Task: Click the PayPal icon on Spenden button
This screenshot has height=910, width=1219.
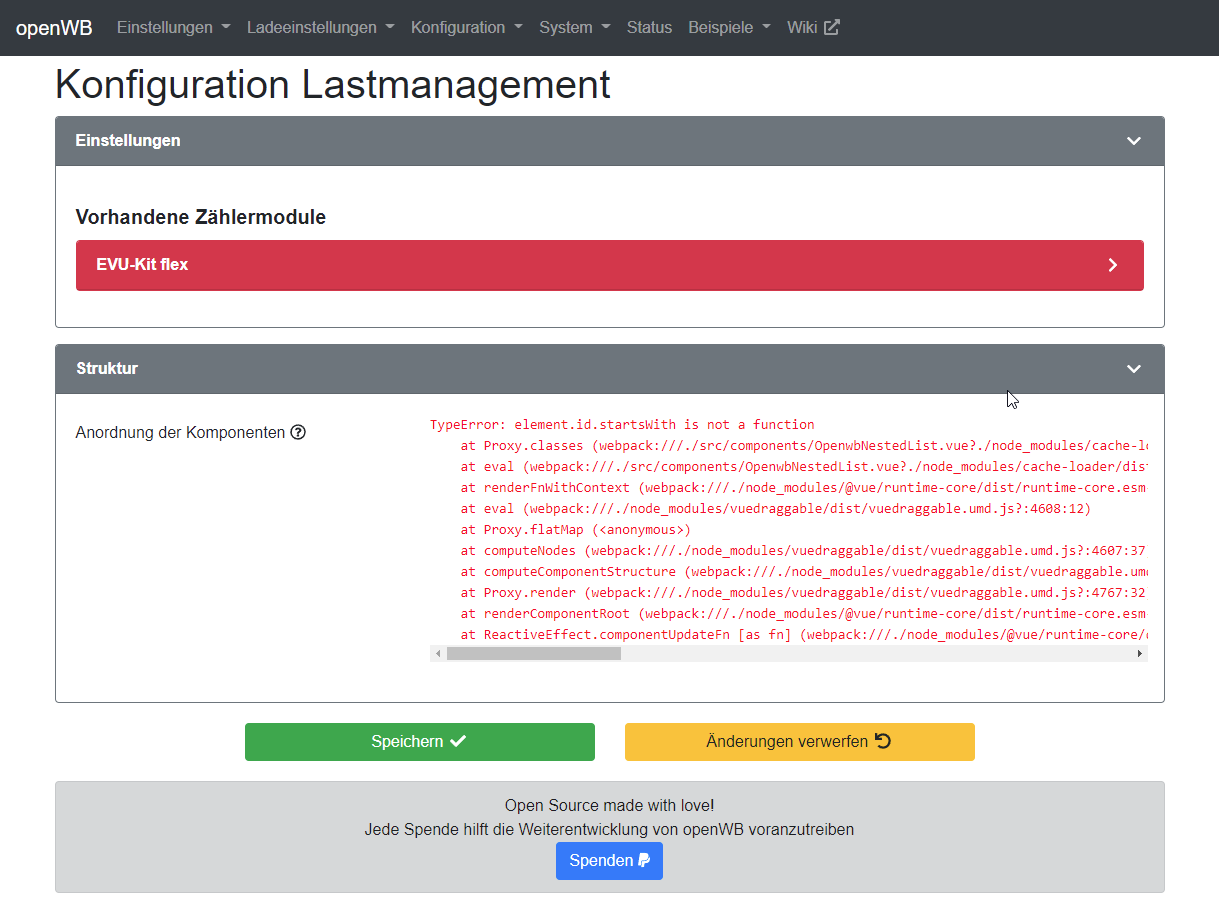Action: click(x=644, y=860)
